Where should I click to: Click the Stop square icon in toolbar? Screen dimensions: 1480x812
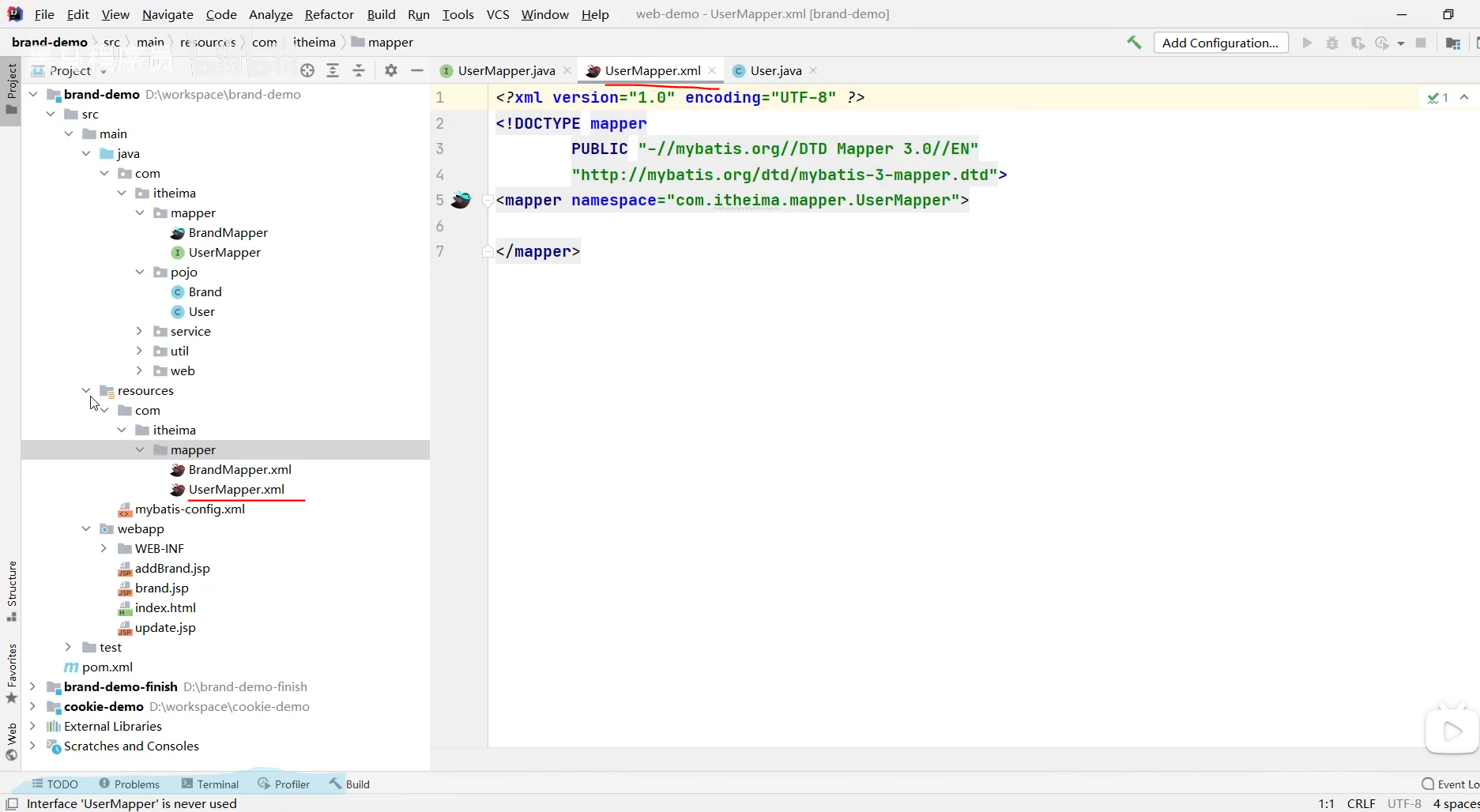(x=1421, y=43)
